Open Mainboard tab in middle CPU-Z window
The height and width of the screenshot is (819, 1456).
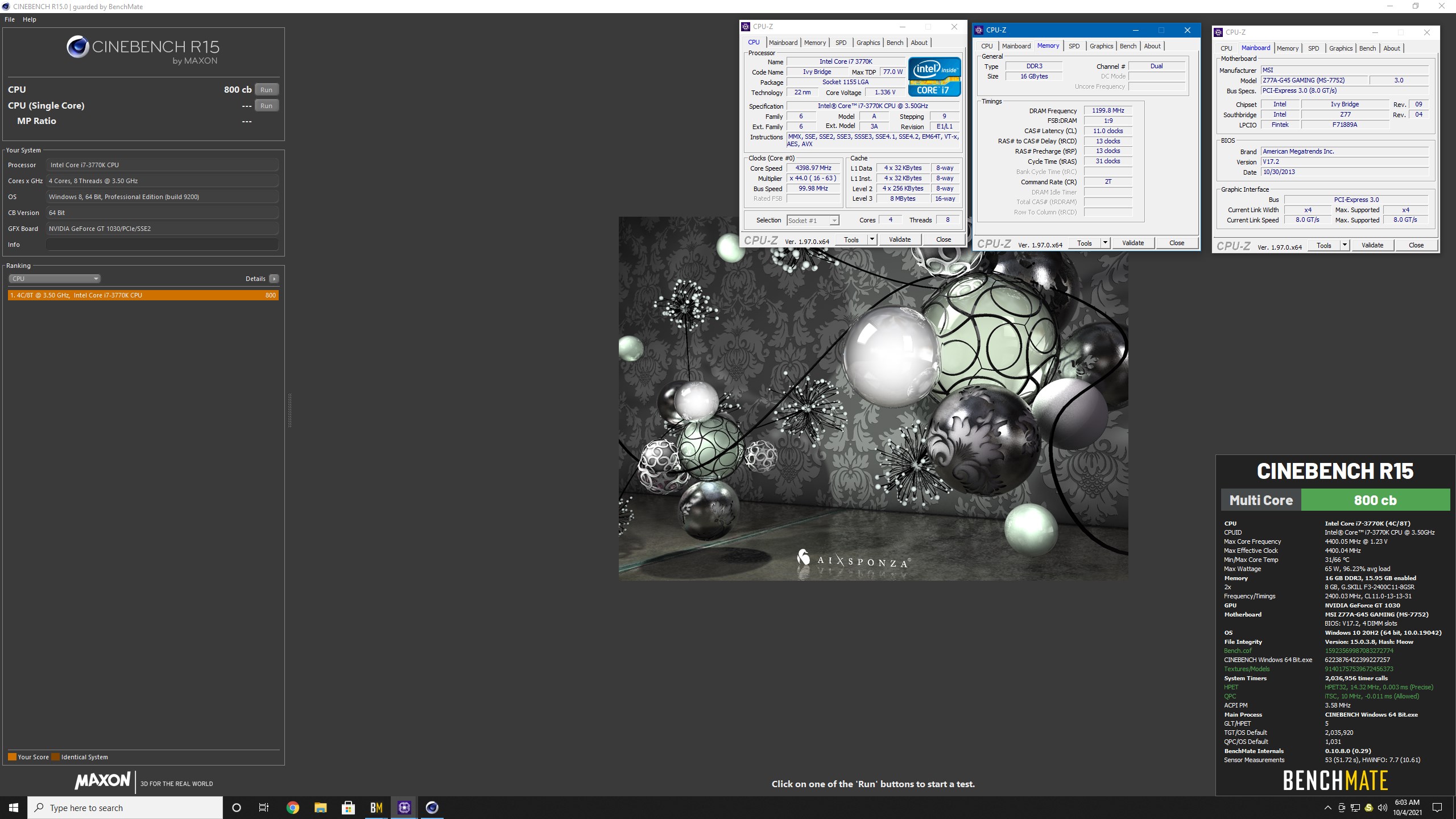(x=1016, y=46)
